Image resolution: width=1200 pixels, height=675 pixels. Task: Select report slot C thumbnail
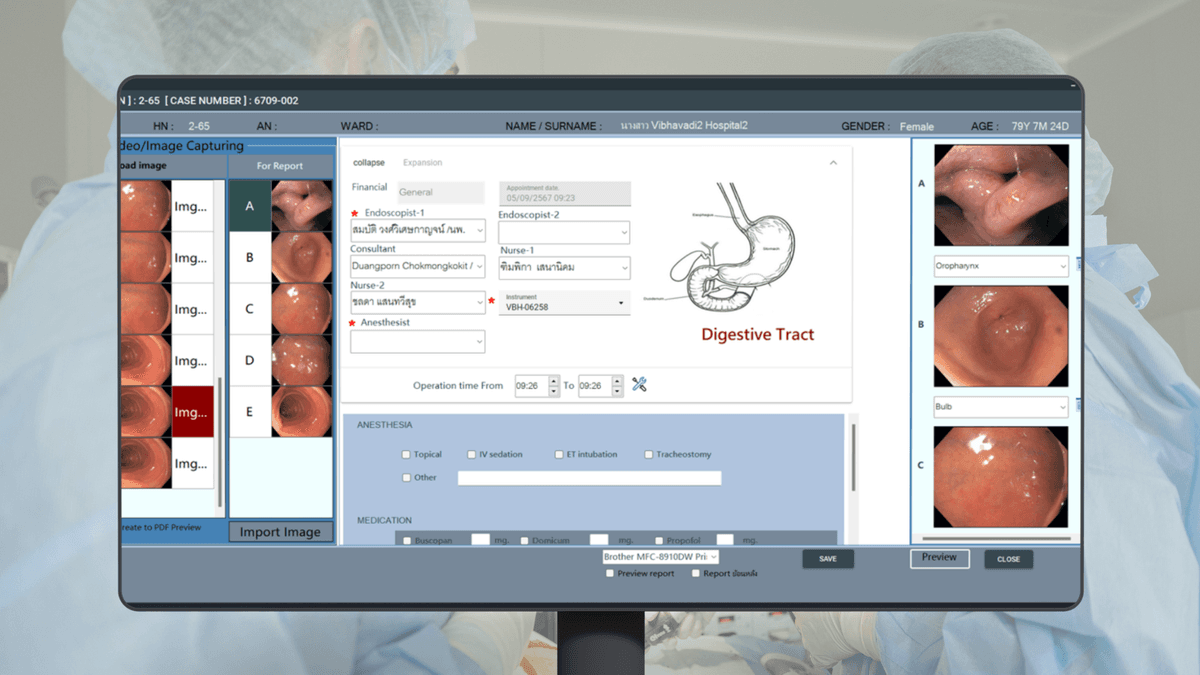pyautogui.click(x=301, y=309)
